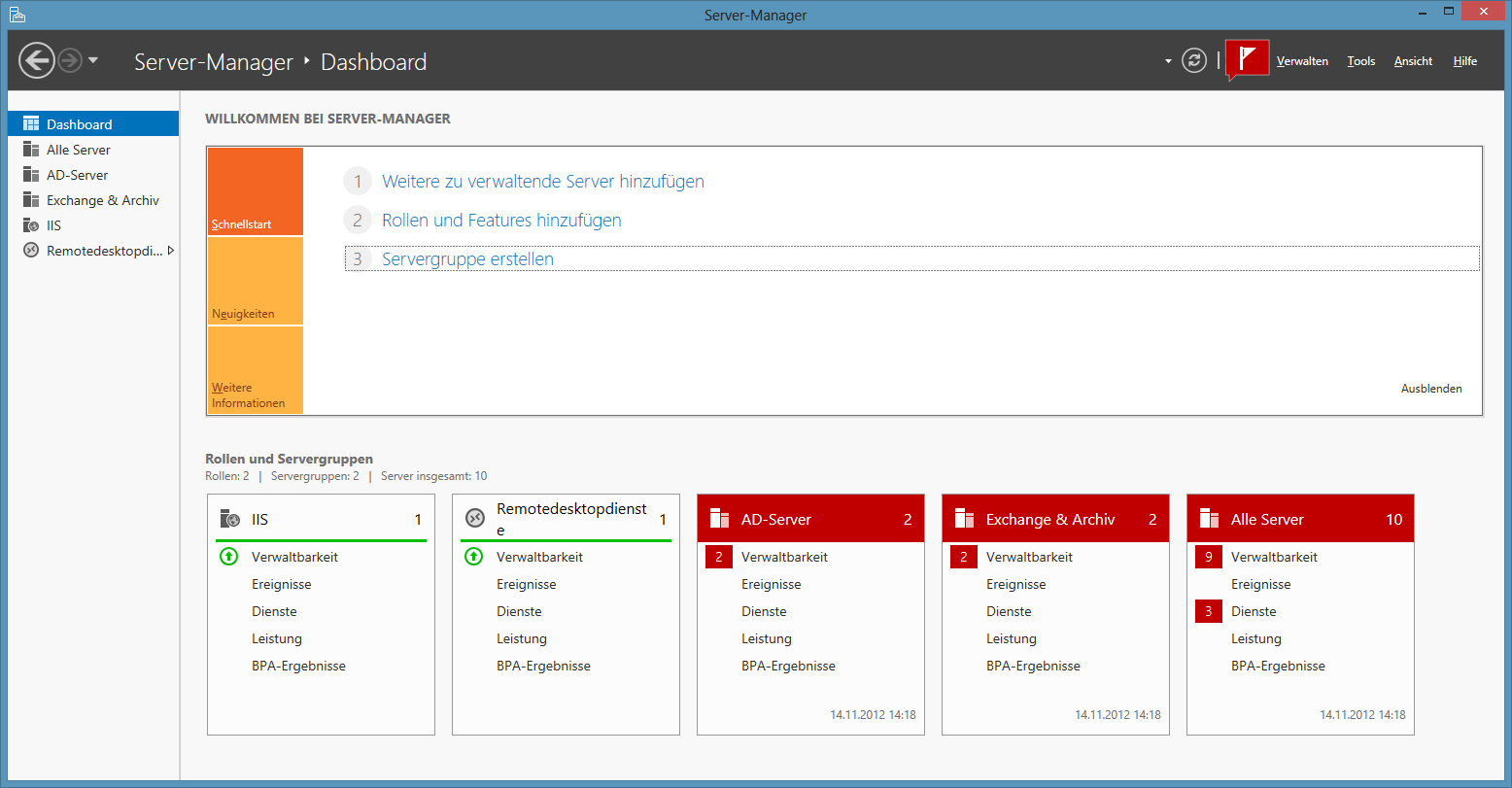
Task: Click Servergruppe erstellen link
Action: (x=467, y=259)
